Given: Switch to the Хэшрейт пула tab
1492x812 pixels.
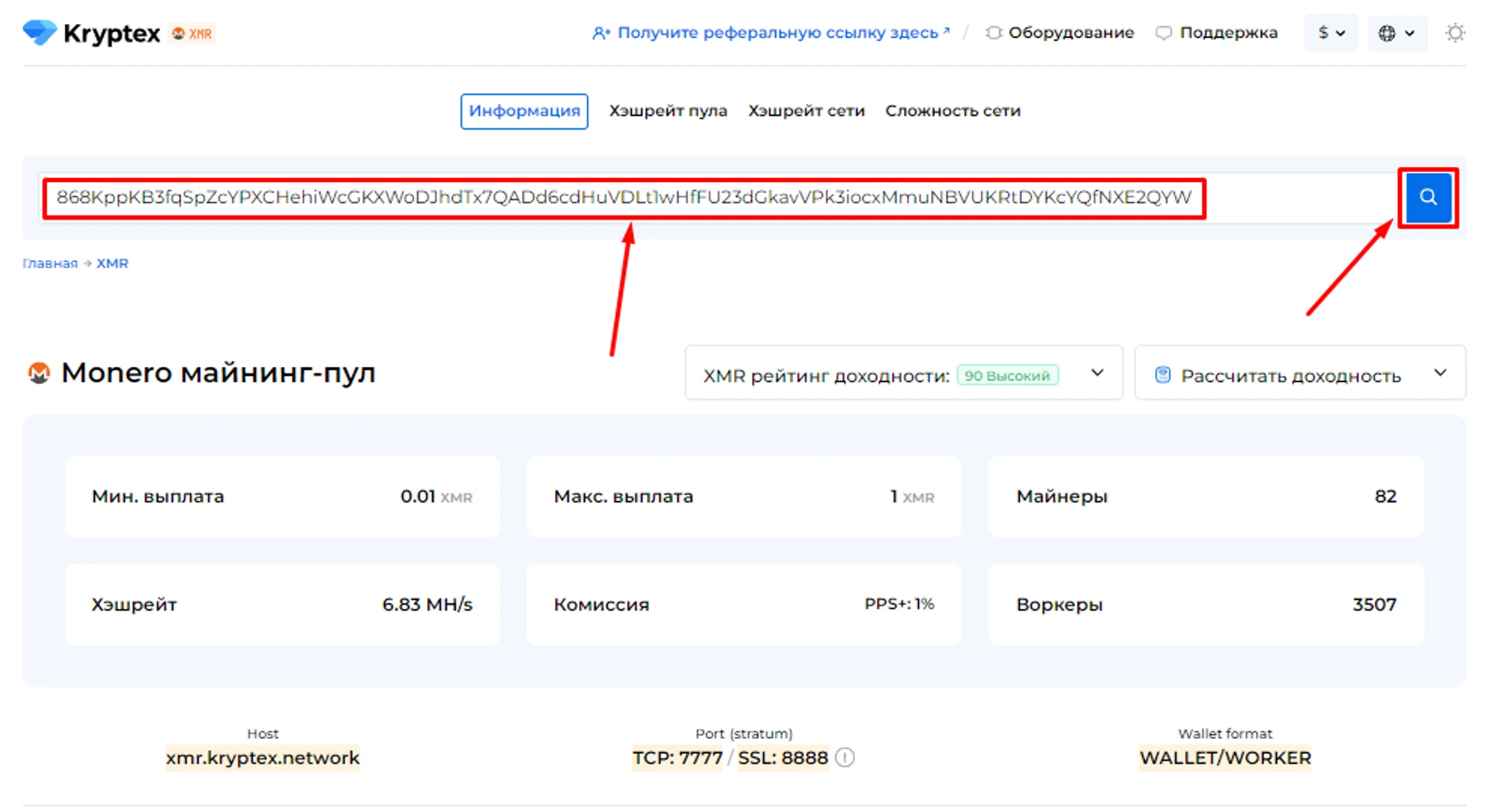Looking at the screenshot, I should click(668, 110).
